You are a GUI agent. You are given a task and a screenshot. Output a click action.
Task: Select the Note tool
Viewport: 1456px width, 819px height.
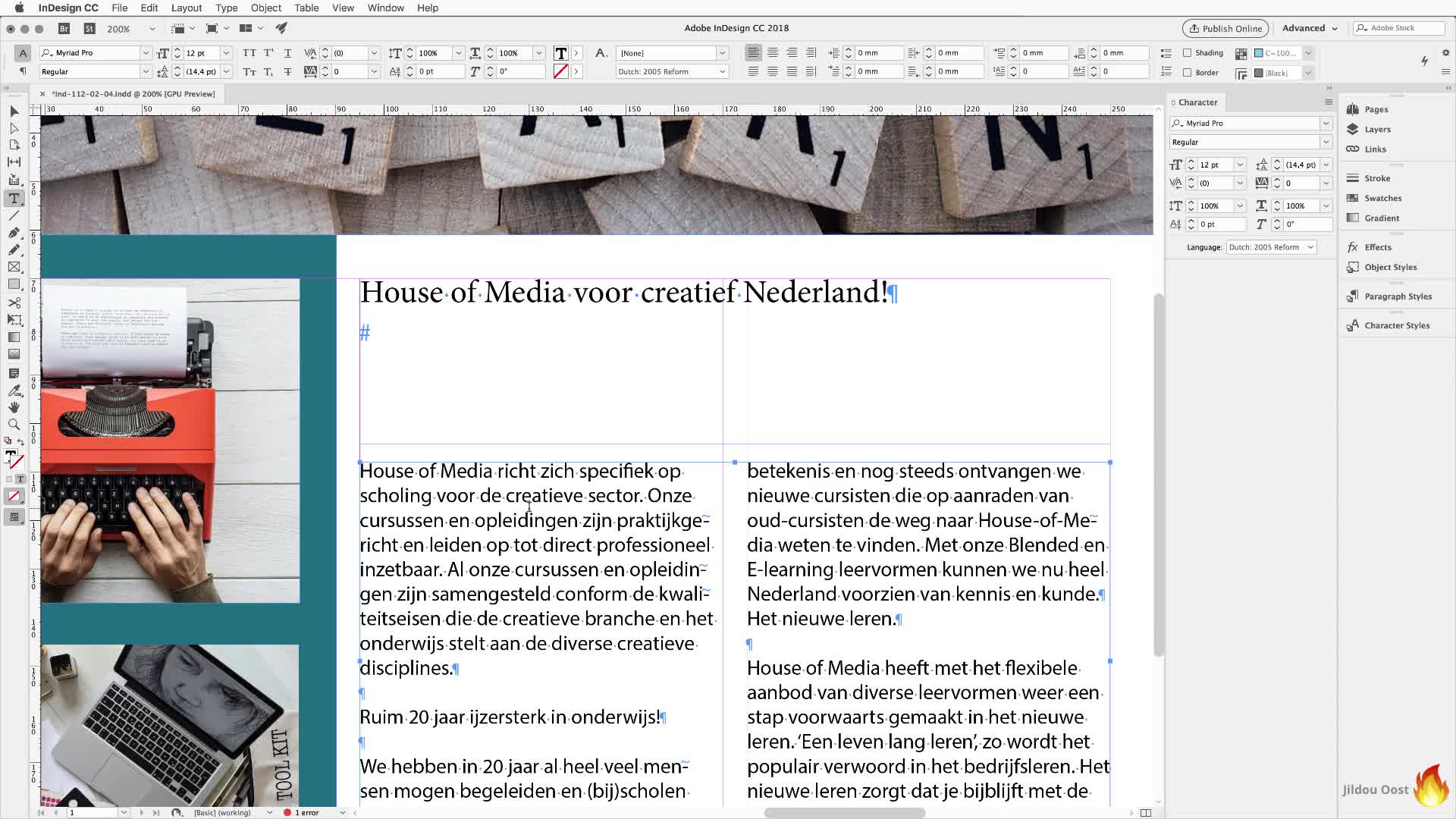[x=14, y=373]
